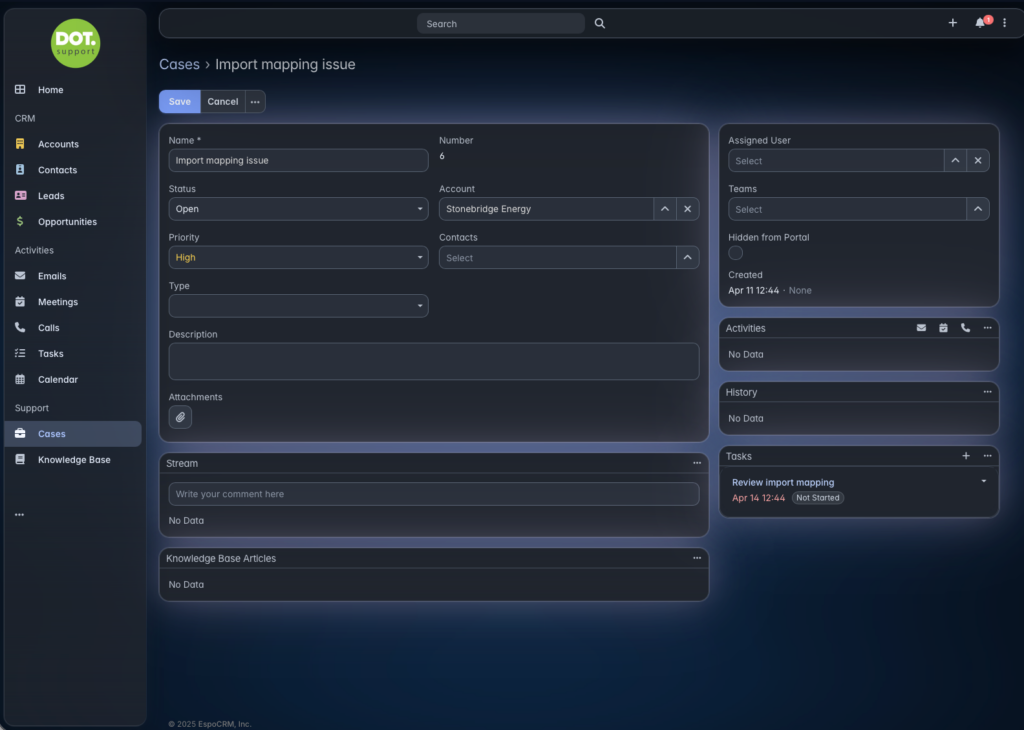
Task: Open sidebar more items ellipsis
Action: [20, 515]
